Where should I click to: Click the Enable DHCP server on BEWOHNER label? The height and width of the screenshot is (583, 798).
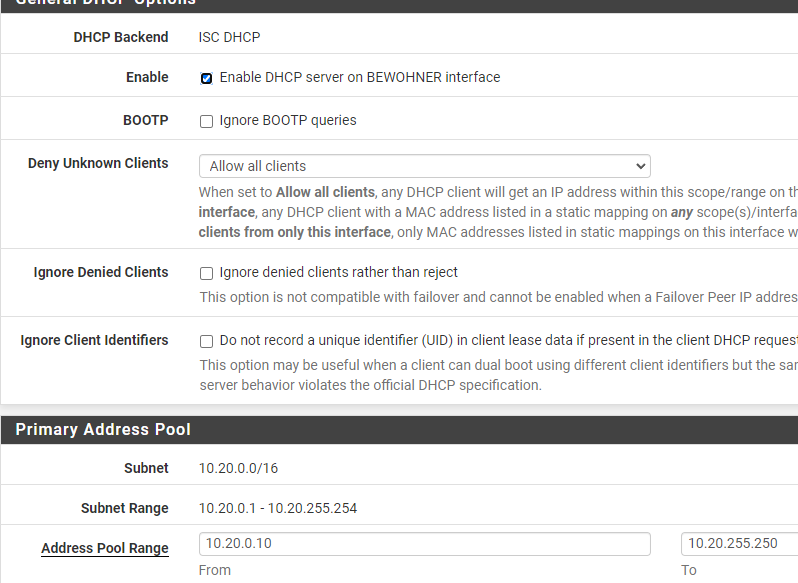[x=360, y=77]
